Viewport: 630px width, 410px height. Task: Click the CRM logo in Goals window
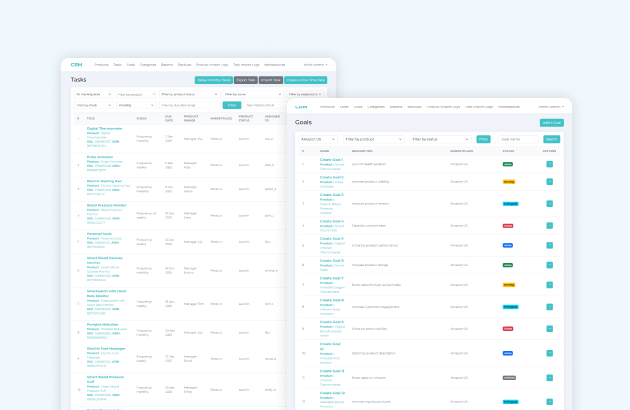point(301,107)
